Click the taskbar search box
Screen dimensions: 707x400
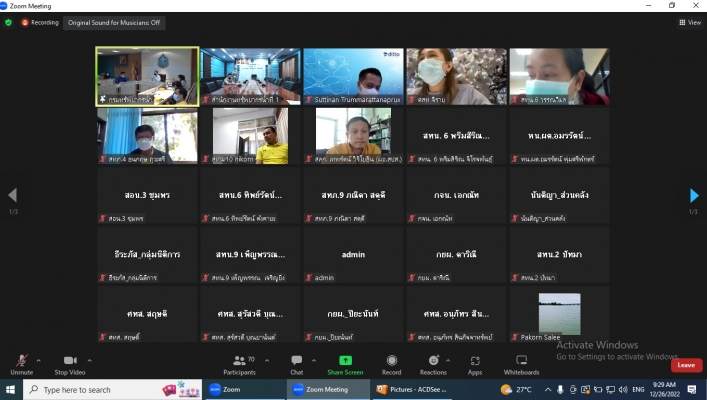pyautogui.click(x=112, y=390)
